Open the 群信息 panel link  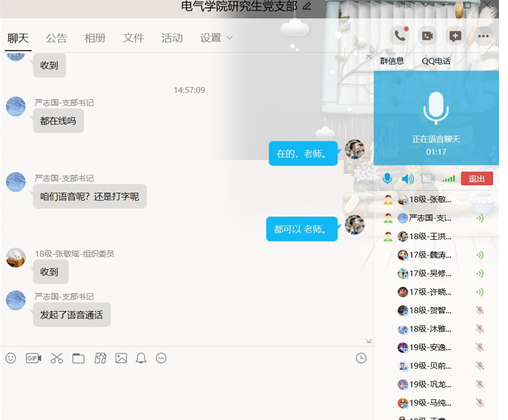point(392,61)
